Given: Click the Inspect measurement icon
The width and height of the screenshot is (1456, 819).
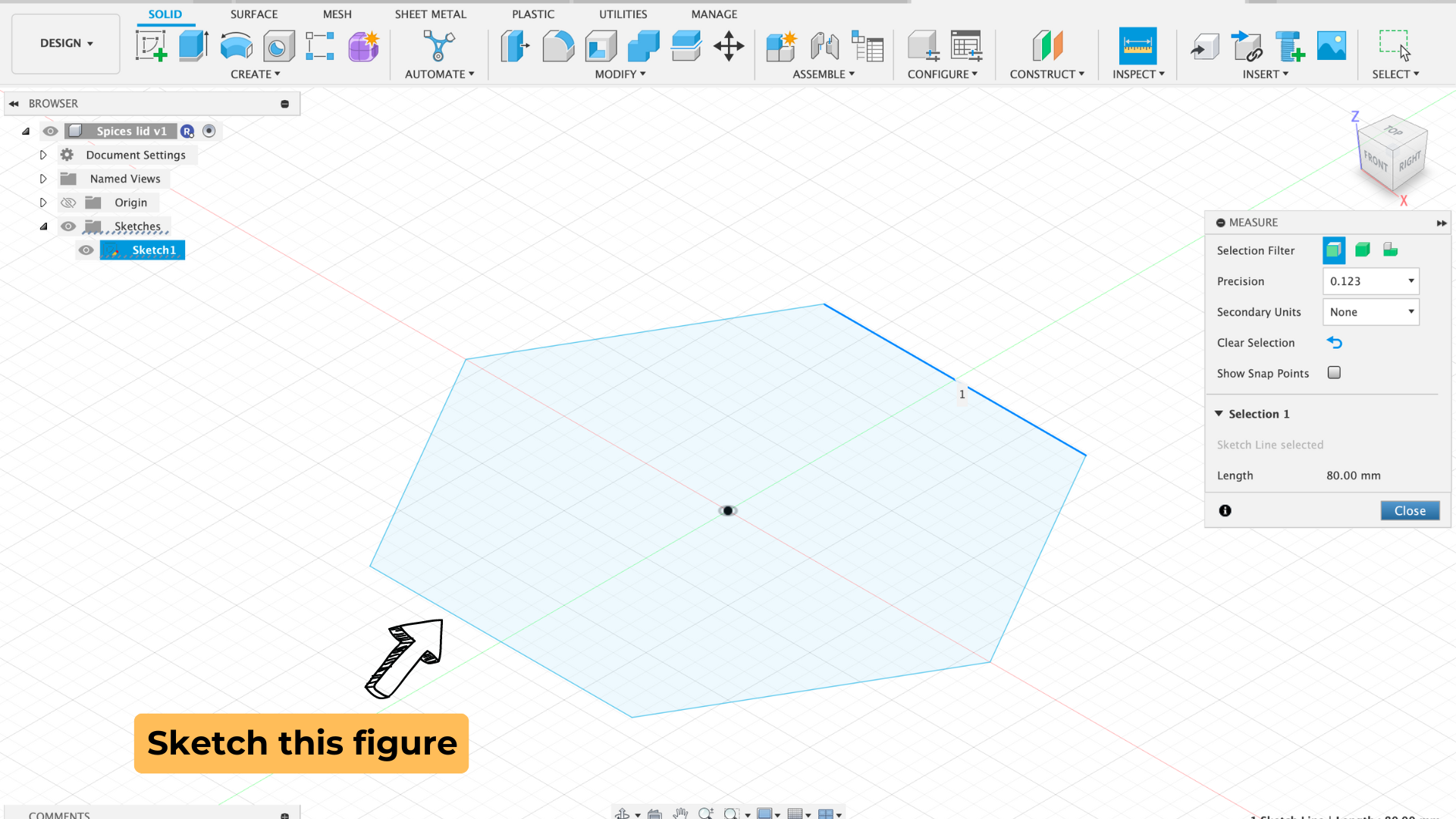Looking at the screenshot, I should pyautogui.click(x=1138, y=46).
